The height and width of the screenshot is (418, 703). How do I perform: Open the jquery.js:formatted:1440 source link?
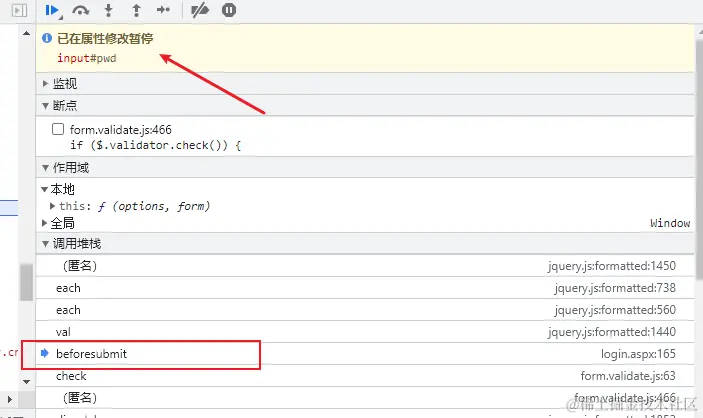612,332
